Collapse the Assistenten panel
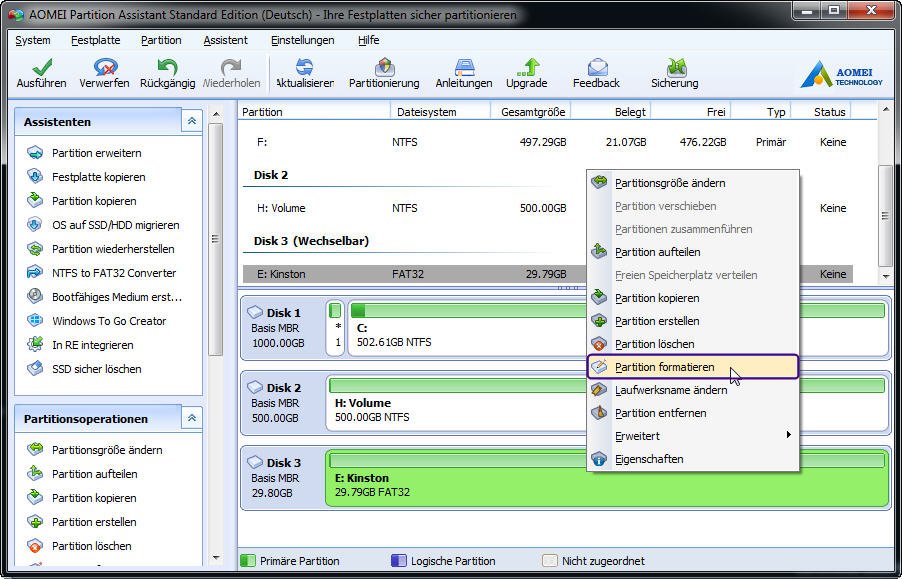The width and height of the screenshot is (902, 579). coord(192,121)
